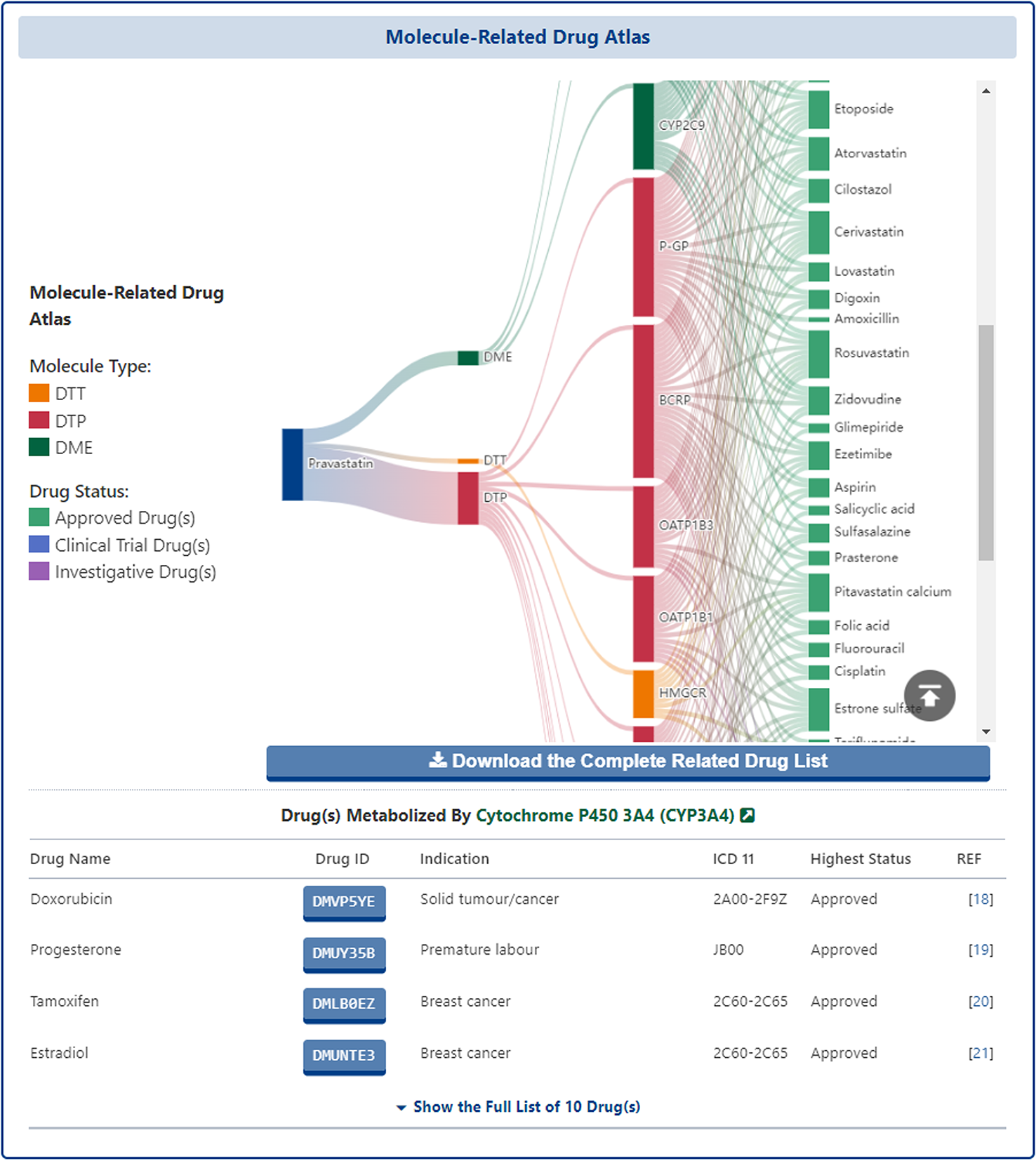Select the orange HMGCR node
This screenshot has width=1036, height=1175.
coord(644,693)
